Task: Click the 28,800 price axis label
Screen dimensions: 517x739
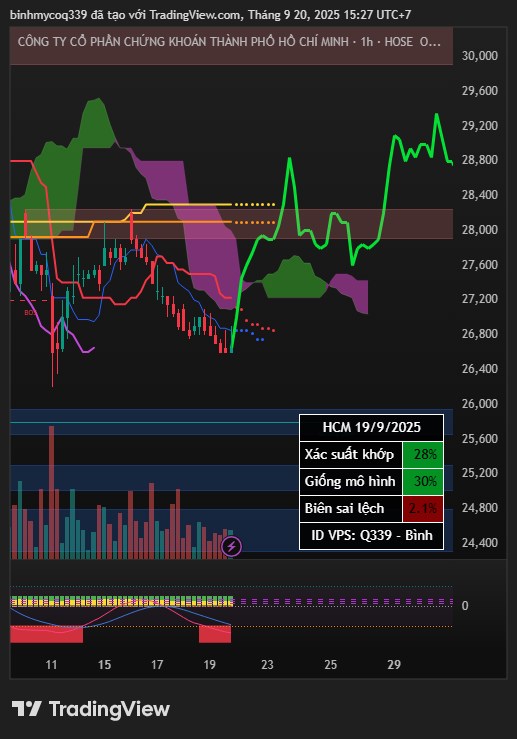Action: 479,160
